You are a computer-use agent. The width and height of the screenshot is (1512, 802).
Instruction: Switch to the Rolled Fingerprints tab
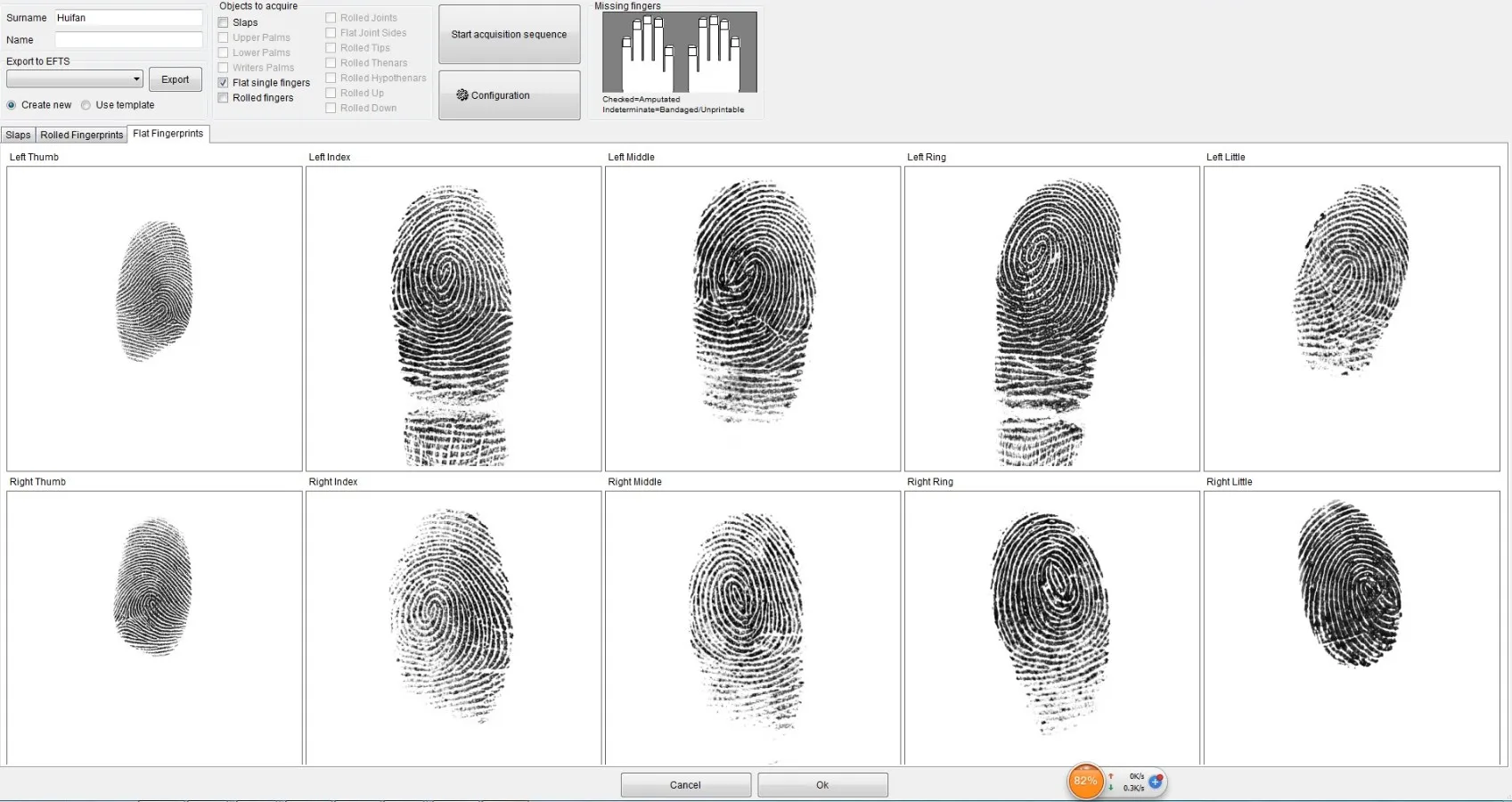[x=81, y=135]
